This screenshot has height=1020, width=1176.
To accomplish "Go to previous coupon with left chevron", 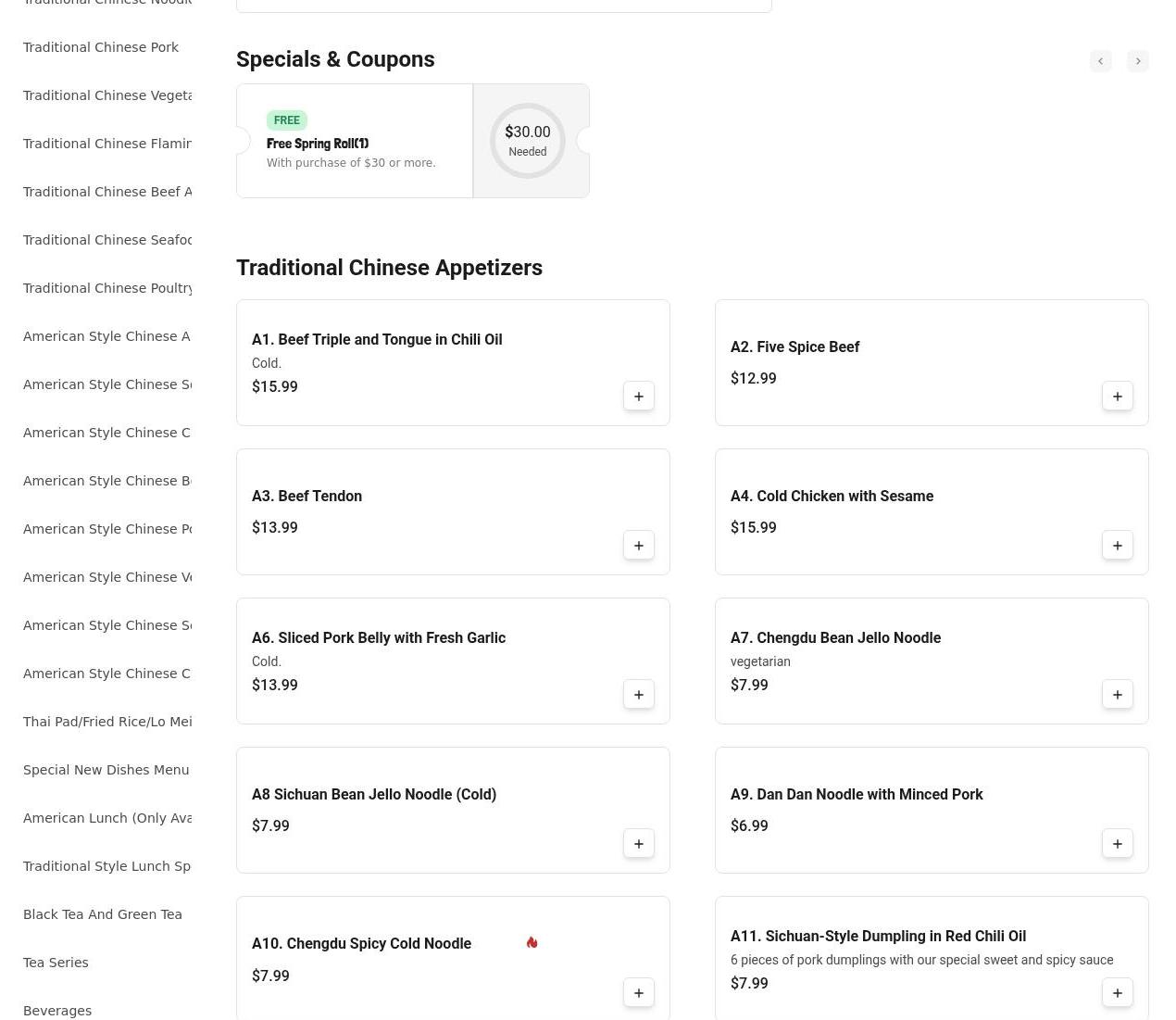I will point(1100,61).
